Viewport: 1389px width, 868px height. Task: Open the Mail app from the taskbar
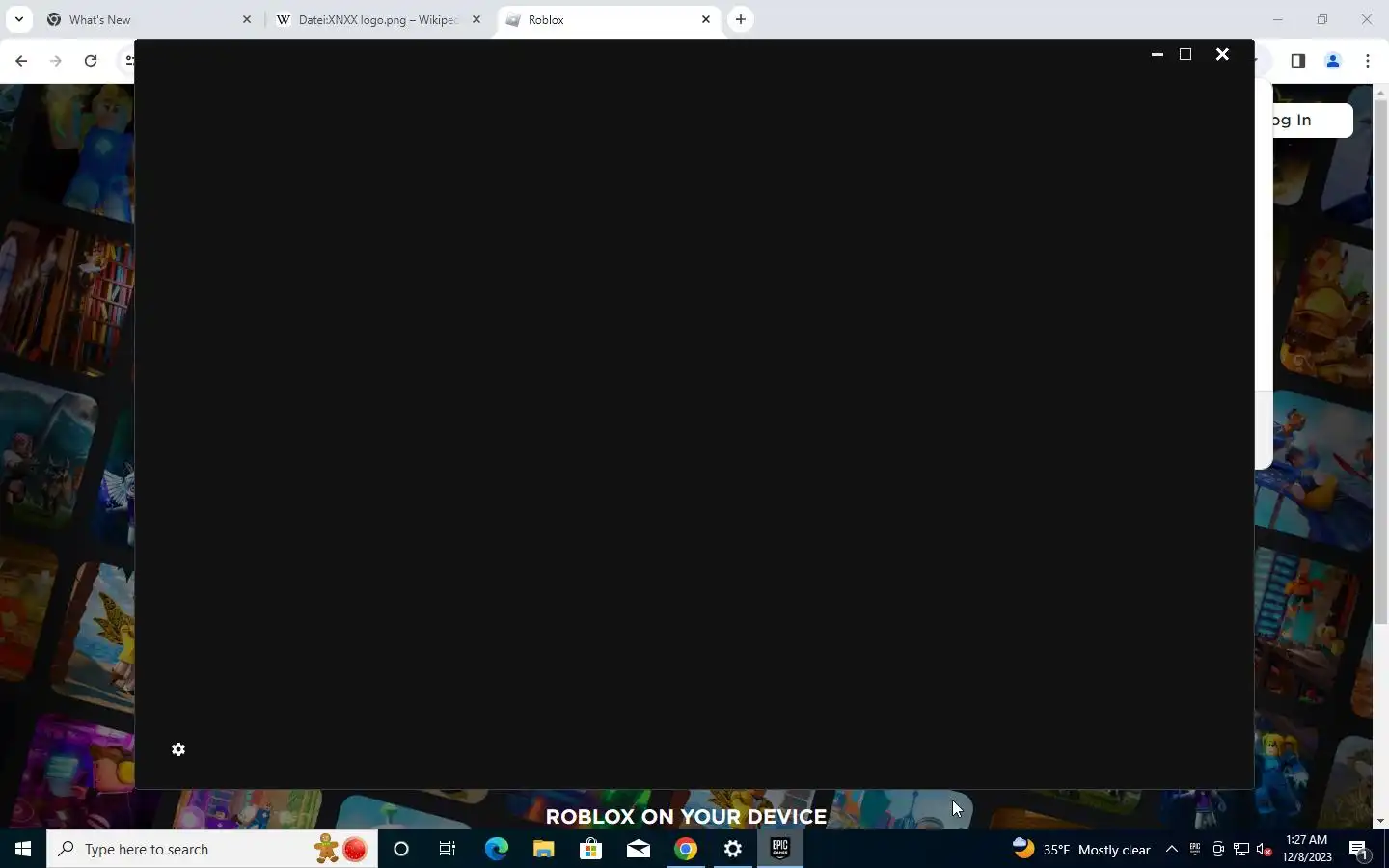pos(638,849)
